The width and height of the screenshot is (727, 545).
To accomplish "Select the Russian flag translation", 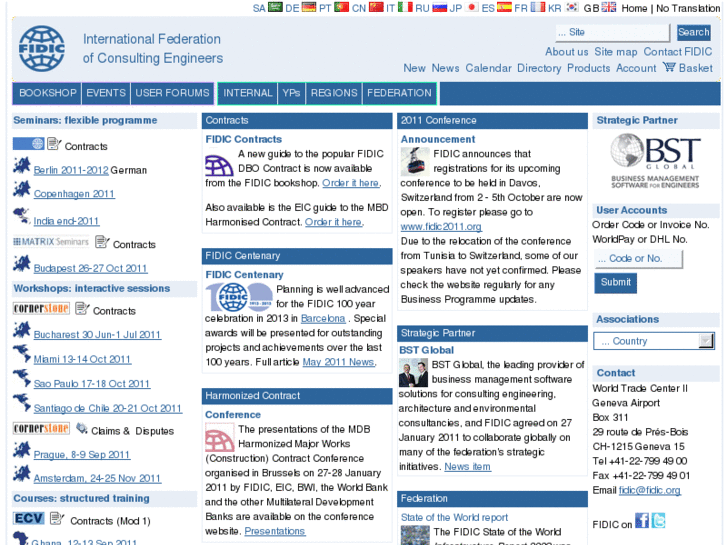I will tap(440, 7).
